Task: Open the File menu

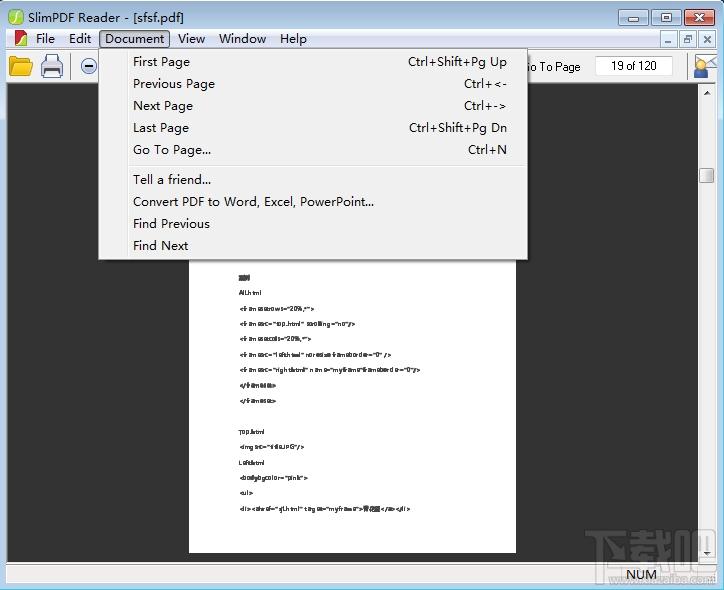Action: (45, 39)
